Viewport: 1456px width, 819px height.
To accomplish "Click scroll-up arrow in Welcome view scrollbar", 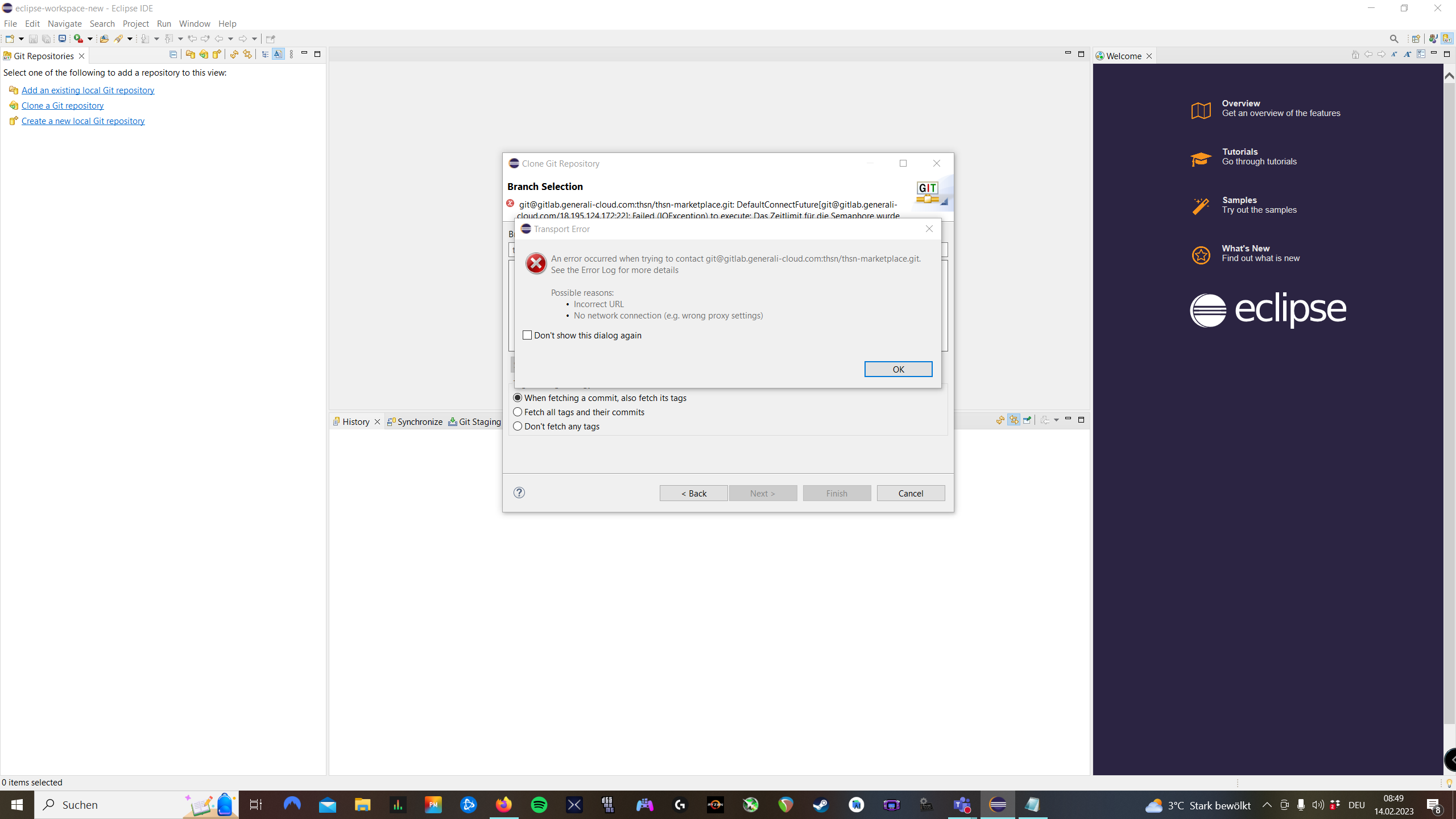I will pyautogui.click(x=1449, y=76).
